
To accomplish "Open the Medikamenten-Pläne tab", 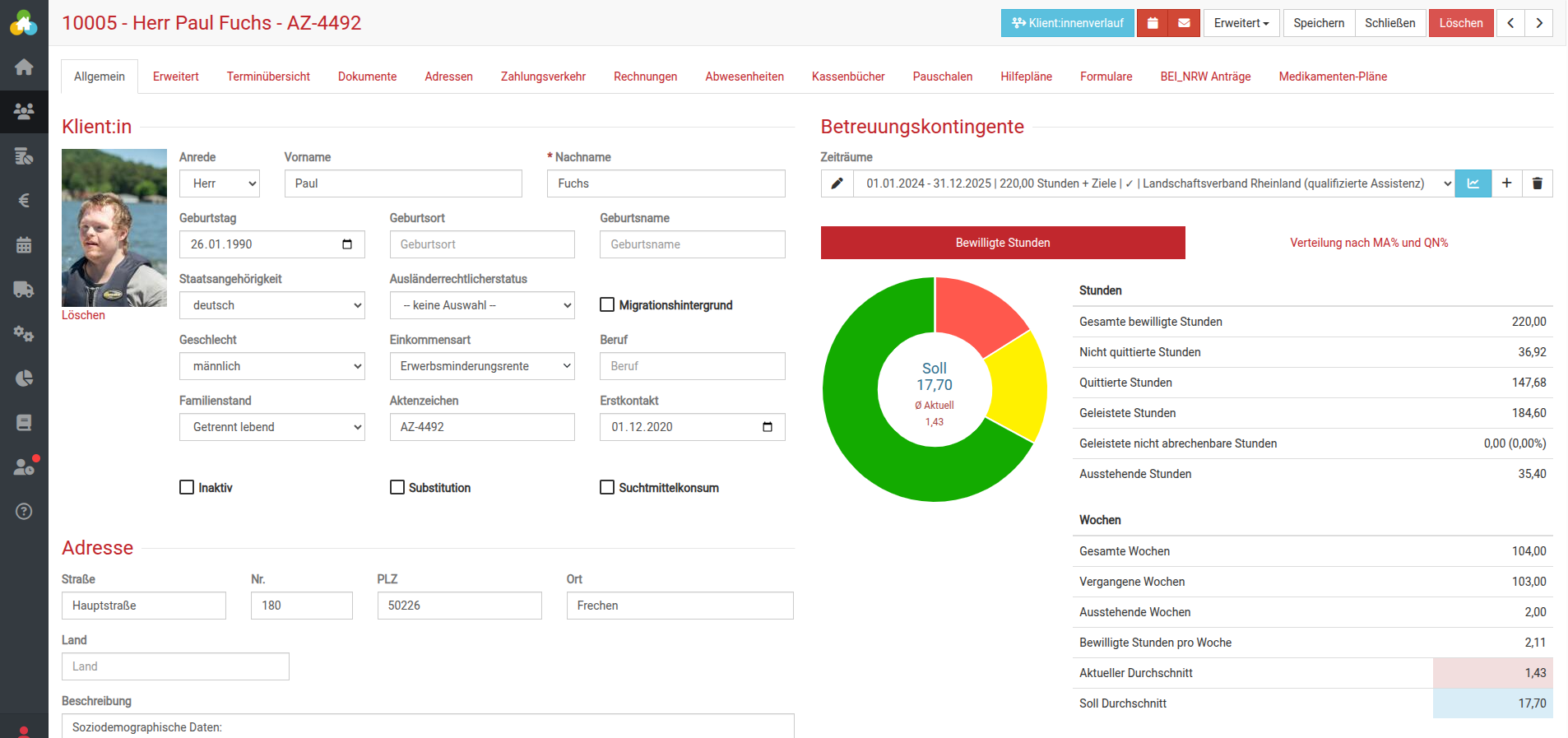I will click(1332, 77).
